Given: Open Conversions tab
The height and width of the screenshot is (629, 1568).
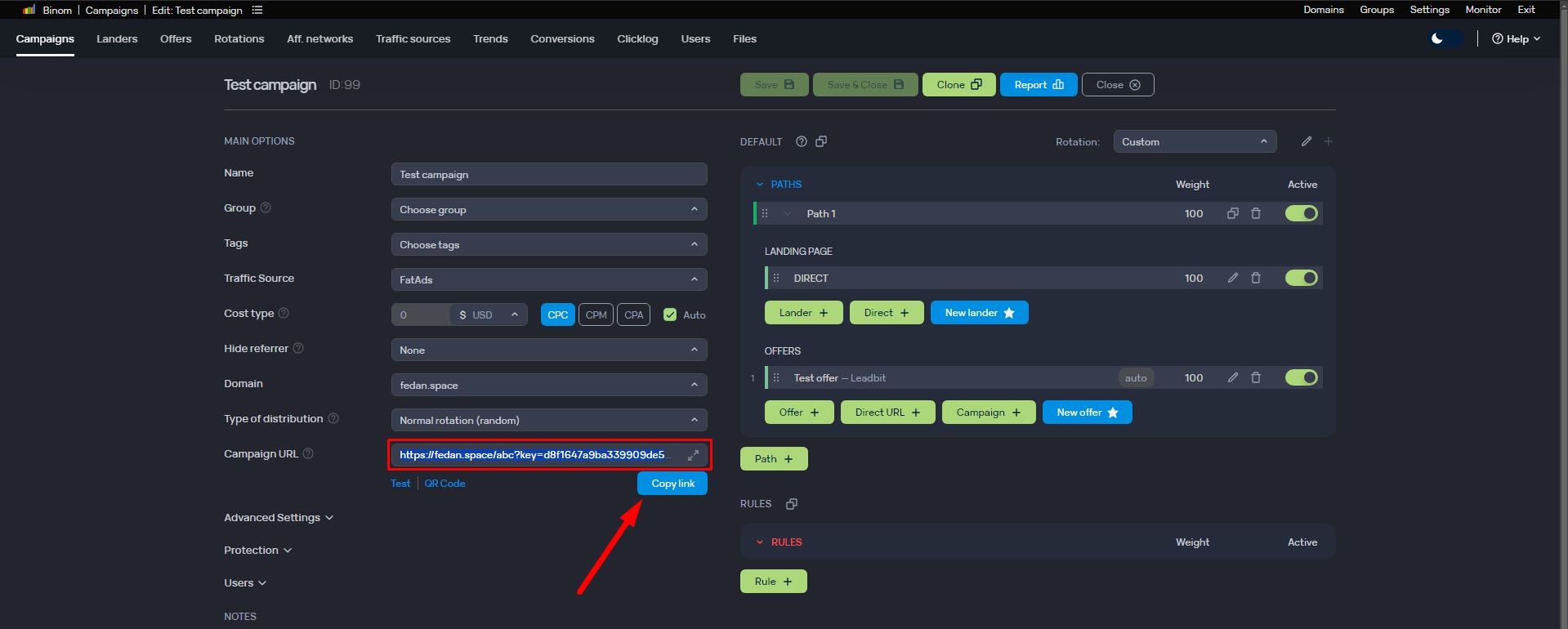Looking at the screenshot, I should (562, 38).
